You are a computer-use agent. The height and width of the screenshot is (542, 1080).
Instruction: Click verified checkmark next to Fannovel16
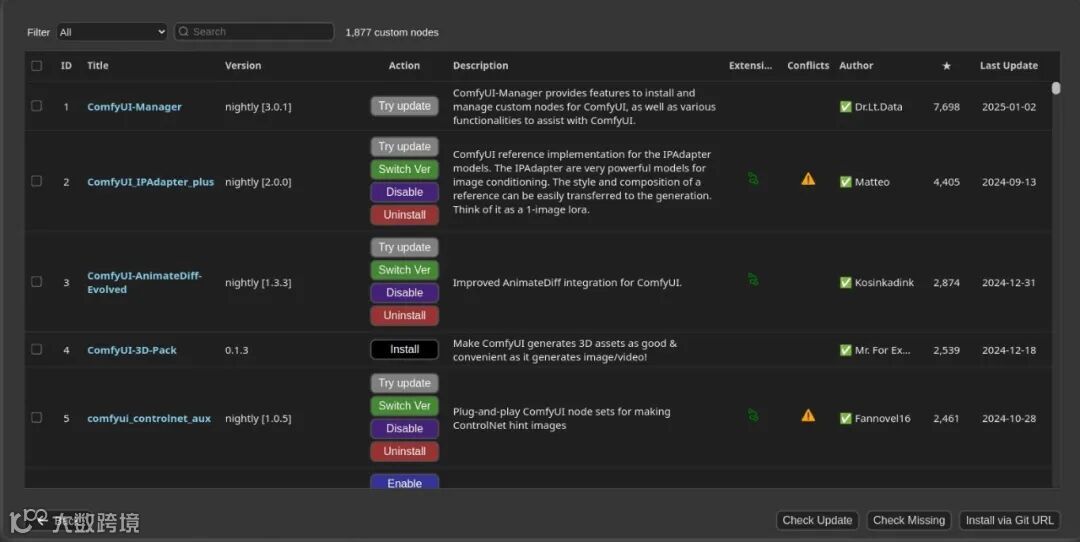(845, 418)
